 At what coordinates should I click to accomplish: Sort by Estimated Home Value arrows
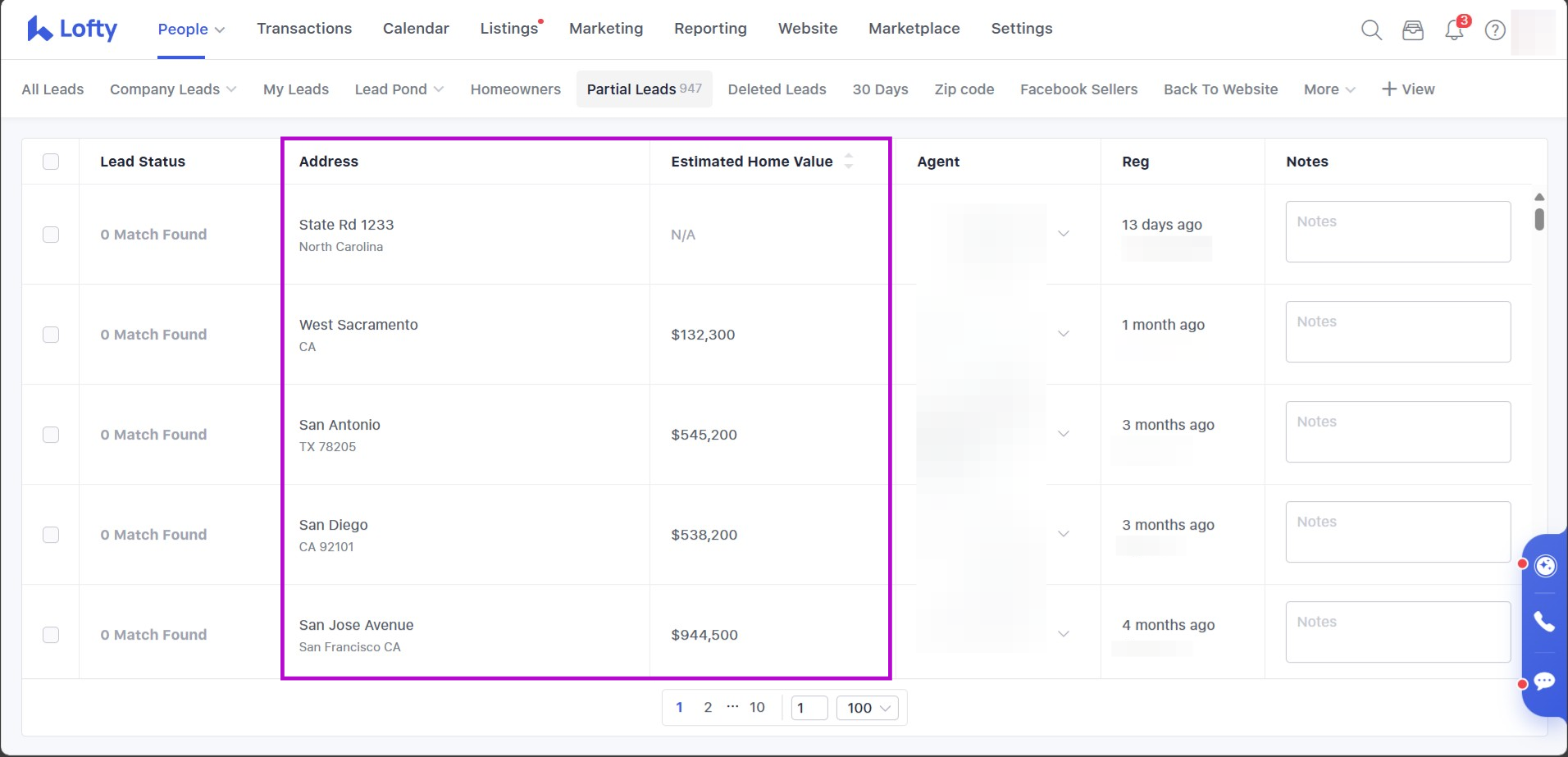coord(849,162)
